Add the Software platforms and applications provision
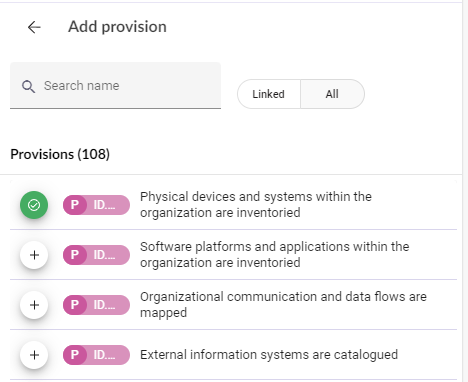Screen dimensions: 468x382 pyautogui.click(x=34, y=255)
